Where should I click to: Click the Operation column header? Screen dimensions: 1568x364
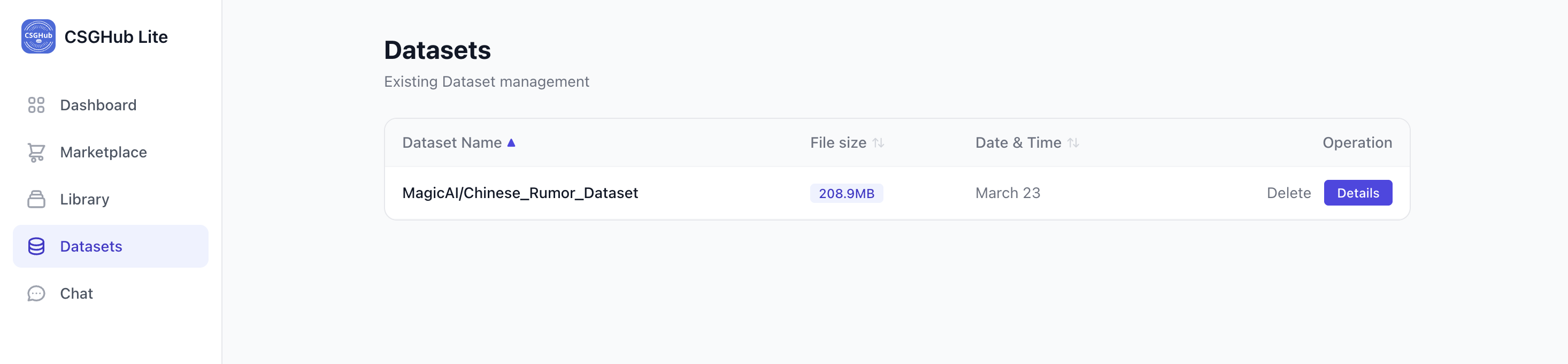pos(1357,143)
